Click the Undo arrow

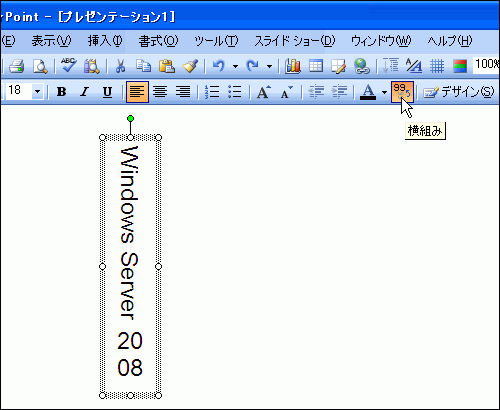pyautogui.click(x=219, y=66)
